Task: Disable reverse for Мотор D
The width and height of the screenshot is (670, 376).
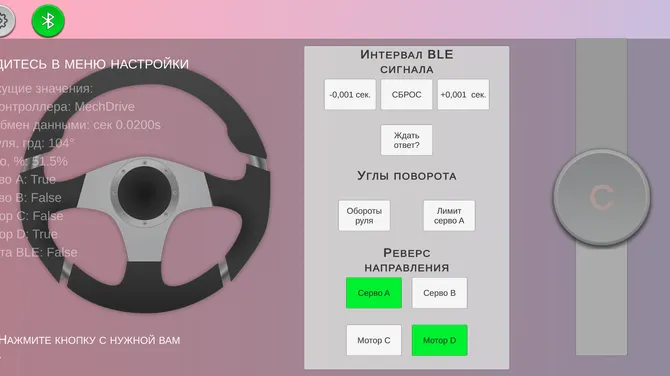Action: click(x=439, y=340)
